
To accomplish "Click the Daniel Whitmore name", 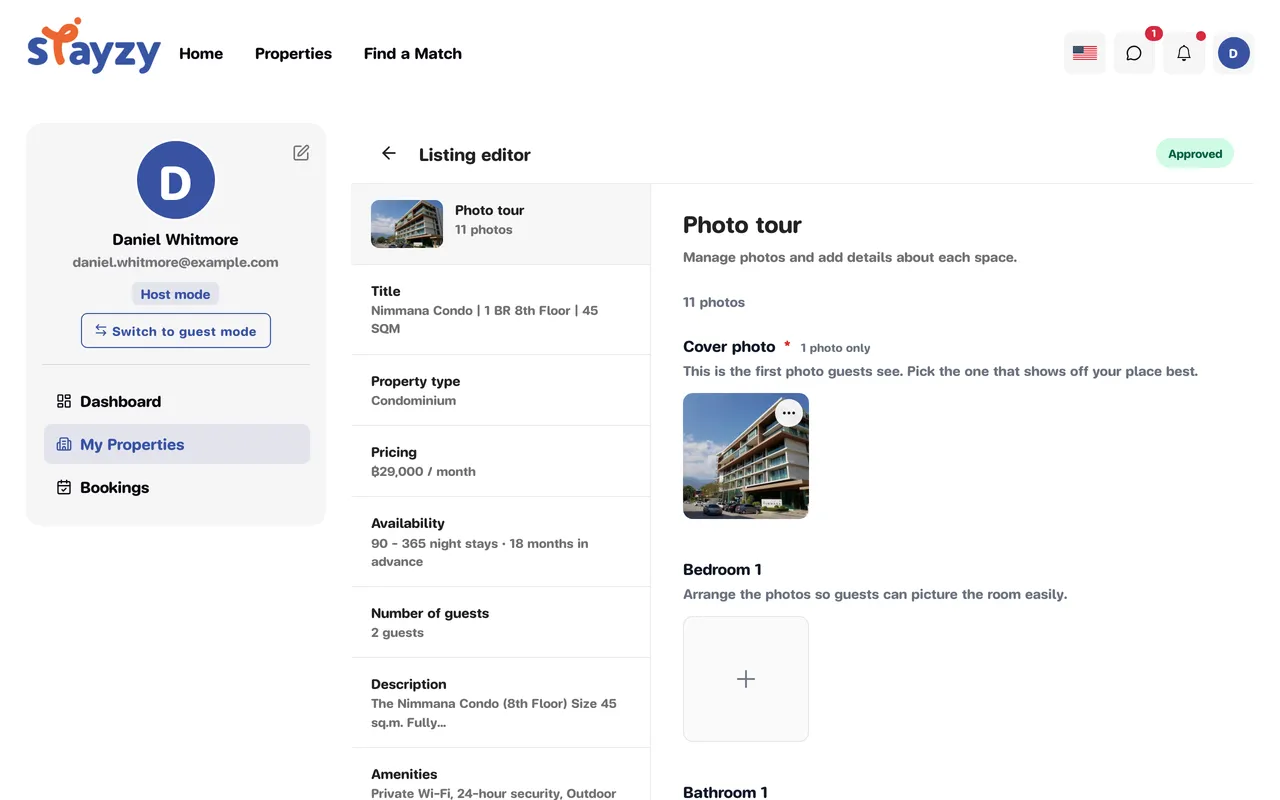I will point(175,239).
